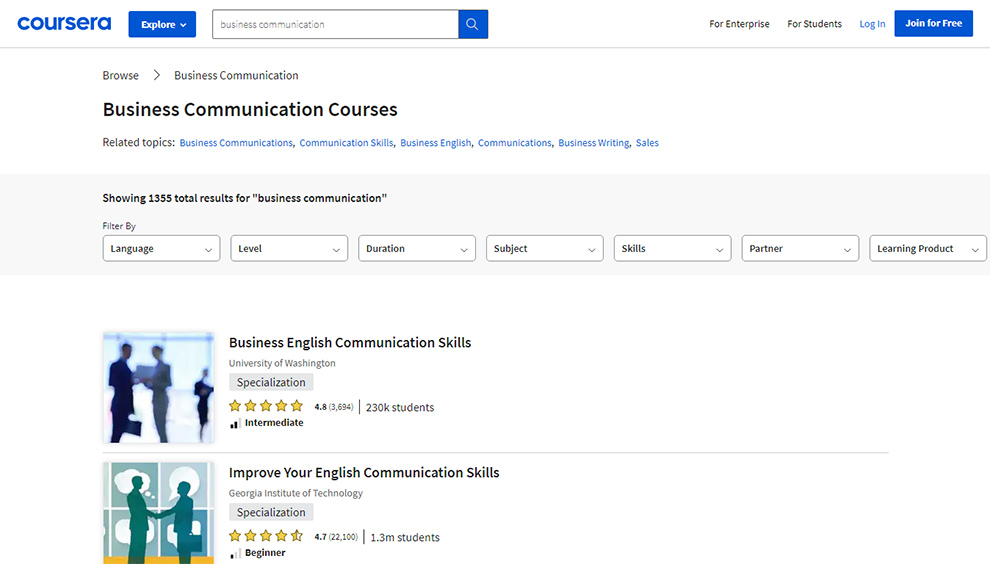Click the star rating for Business English Communication Skills
The height and width of the screenshot is (564, 990).
point(266,406)
